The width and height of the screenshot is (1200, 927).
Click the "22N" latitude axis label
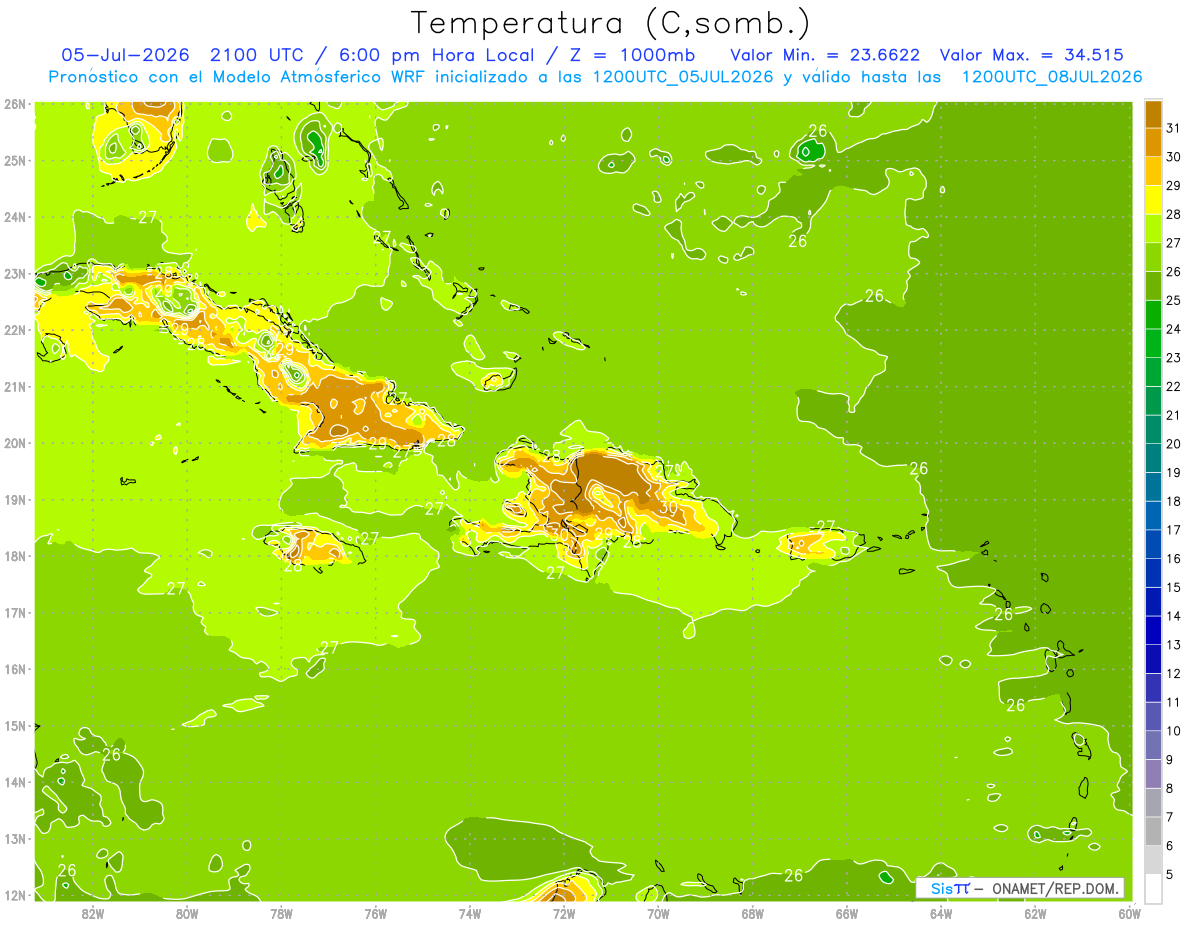coord(15,330)
